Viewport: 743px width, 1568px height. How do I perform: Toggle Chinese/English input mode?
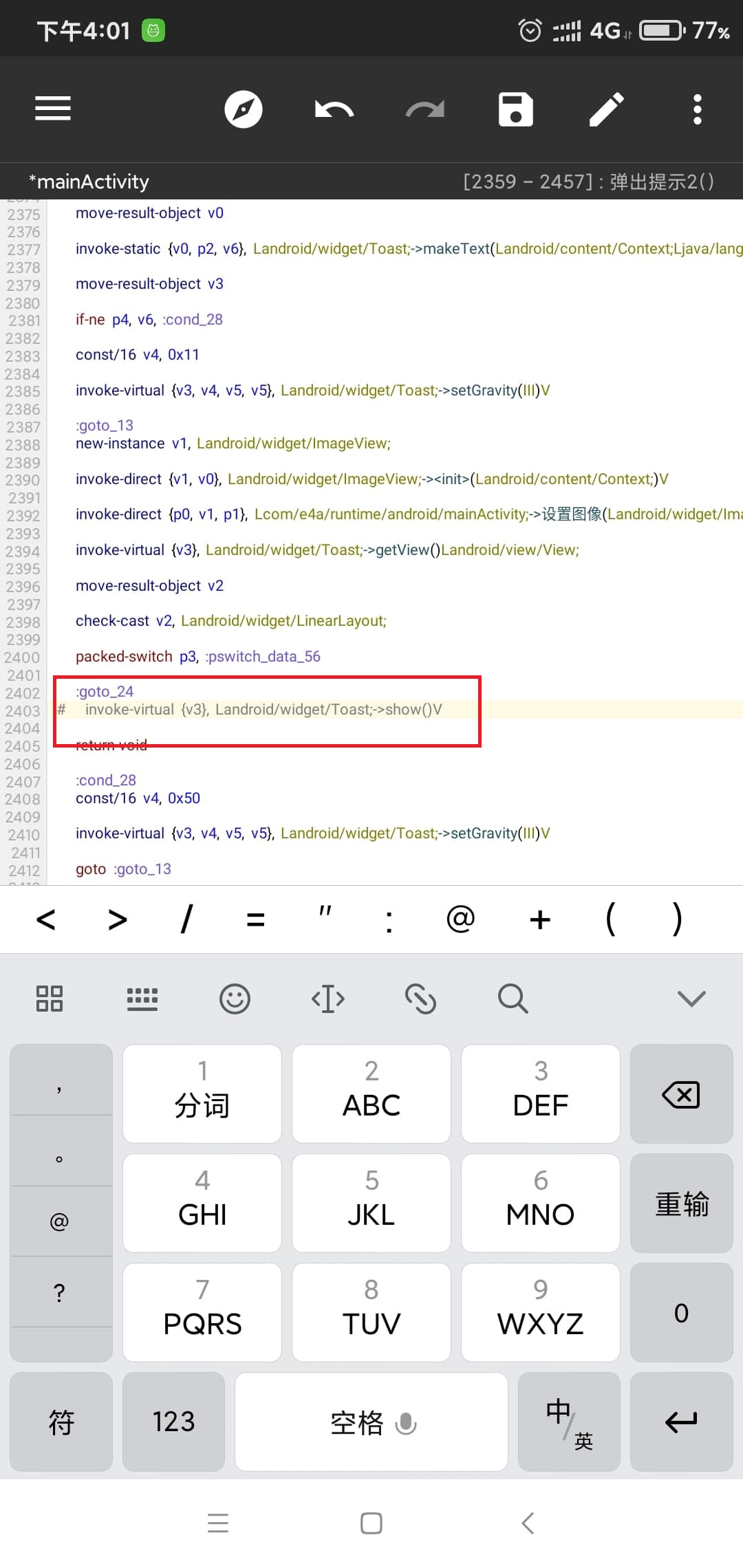[569, 1422]
